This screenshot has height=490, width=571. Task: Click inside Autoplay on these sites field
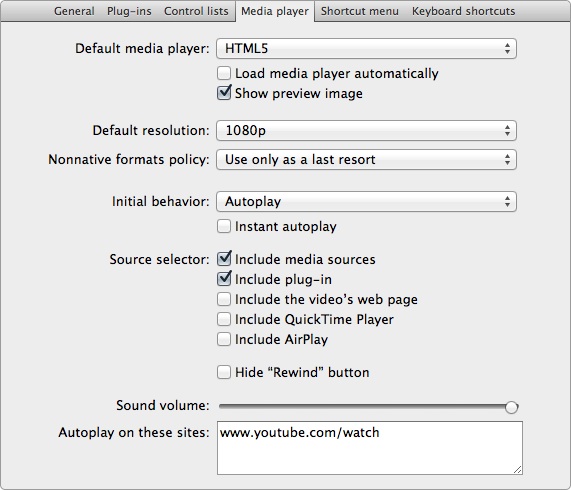click(x=370, y=448)
